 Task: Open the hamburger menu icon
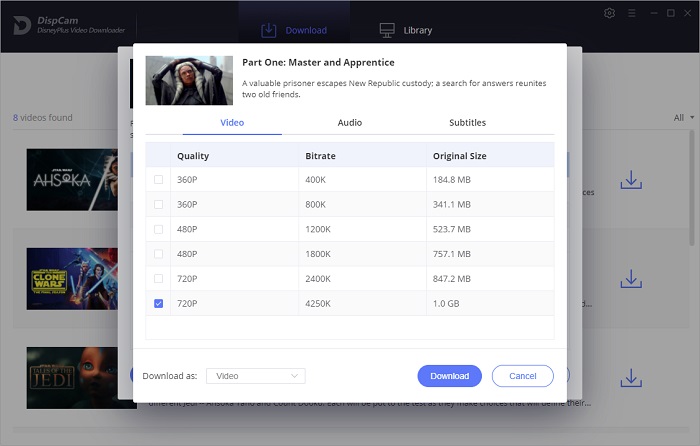[632, 13]
